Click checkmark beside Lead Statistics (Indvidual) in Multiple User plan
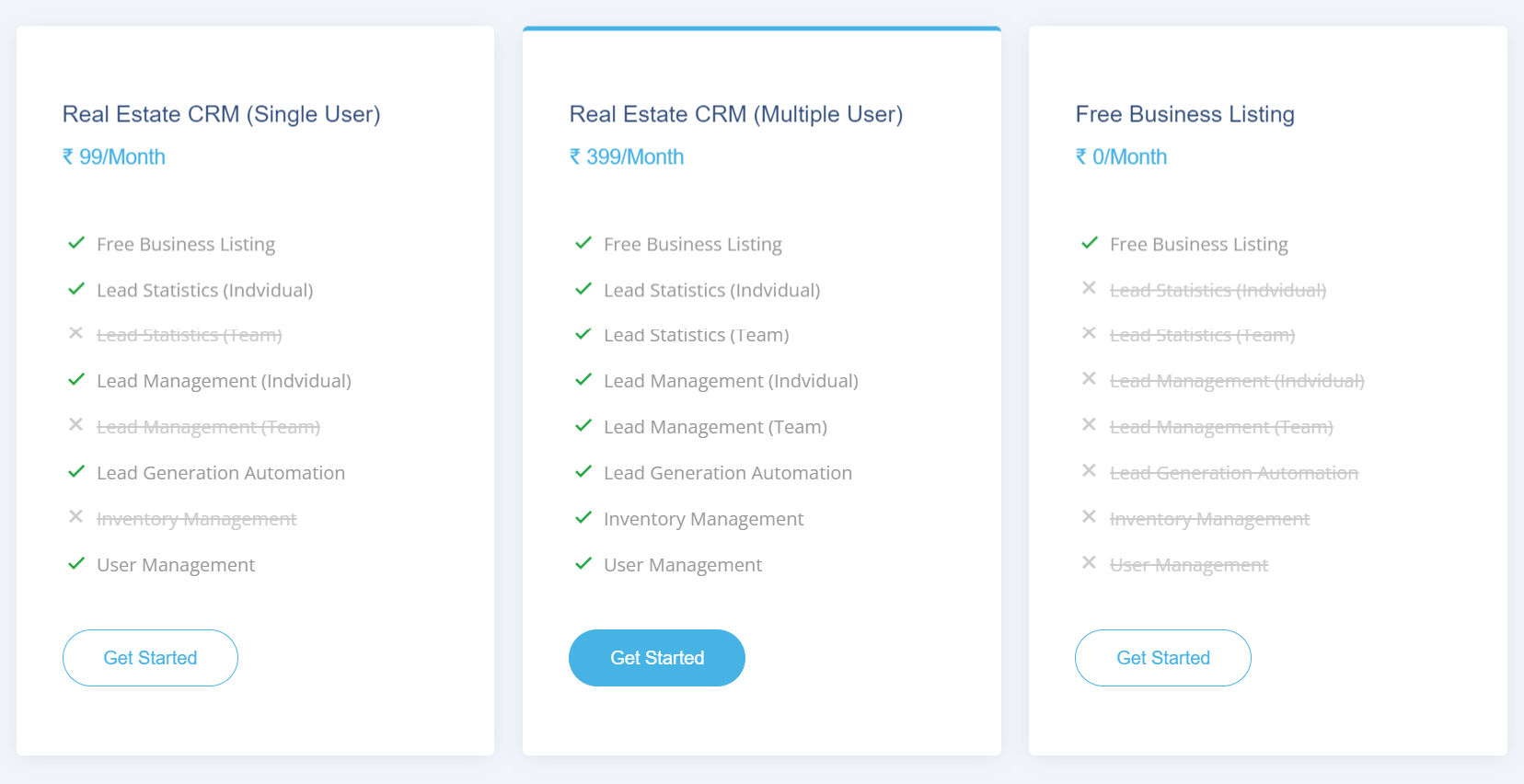1524x784 pixels. point(583,289)
